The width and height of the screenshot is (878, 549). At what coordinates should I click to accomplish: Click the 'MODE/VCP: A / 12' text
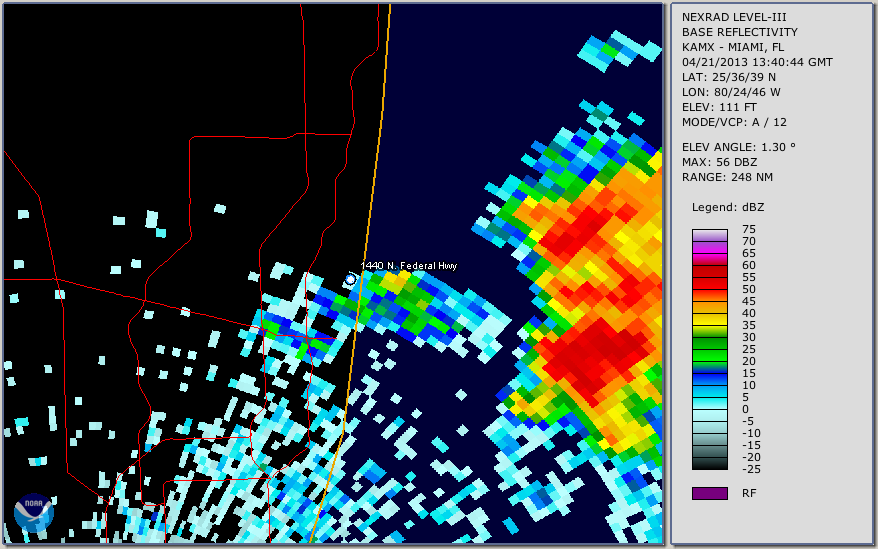click(734, 122)
